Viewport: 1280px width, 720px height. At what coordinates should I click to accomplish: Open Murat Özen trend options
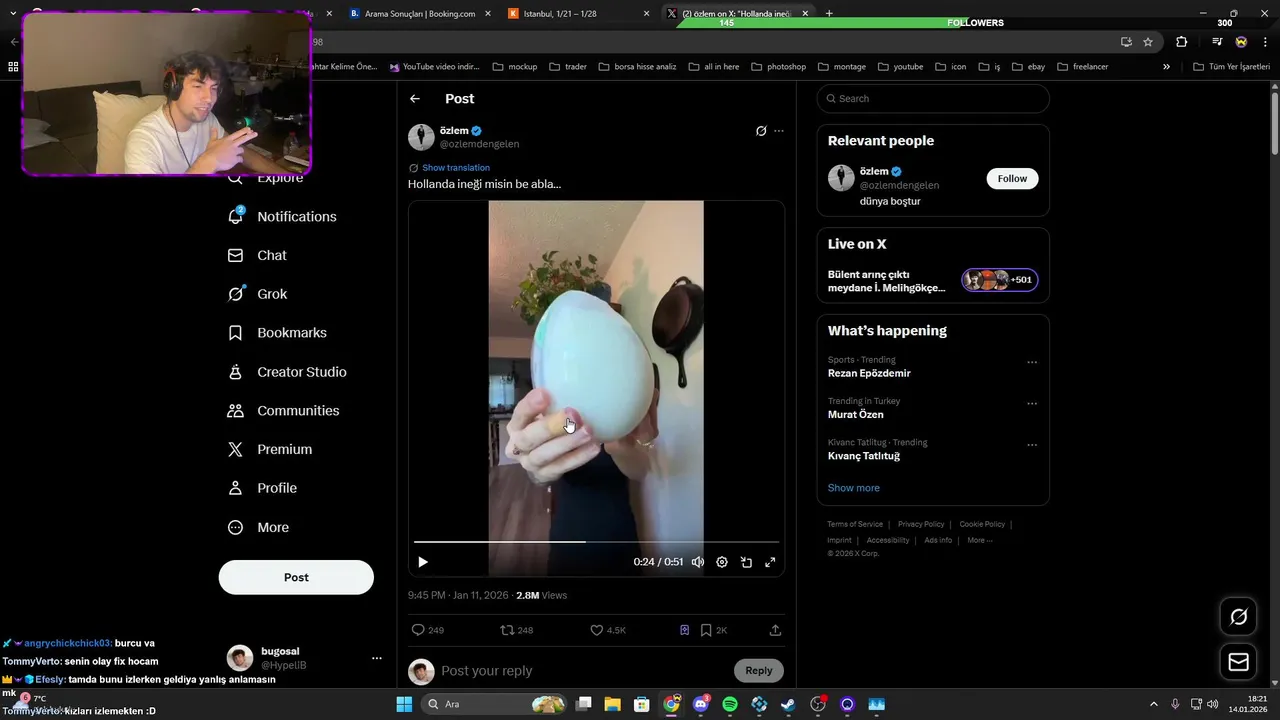coord(1032,404)
